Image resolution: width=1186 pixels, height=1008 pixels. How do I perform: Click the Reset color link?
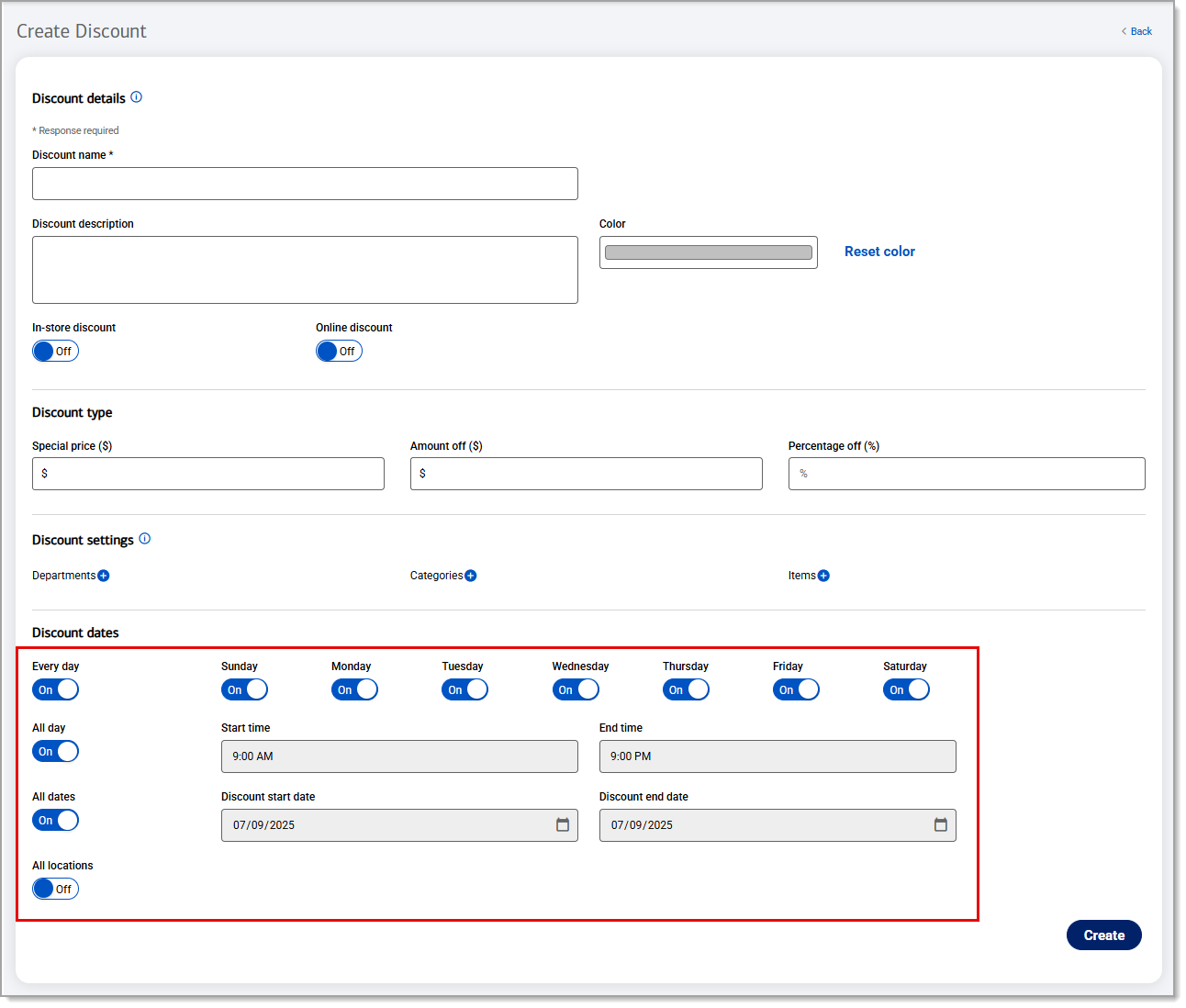pyautogui.click(x=879, y=252)
